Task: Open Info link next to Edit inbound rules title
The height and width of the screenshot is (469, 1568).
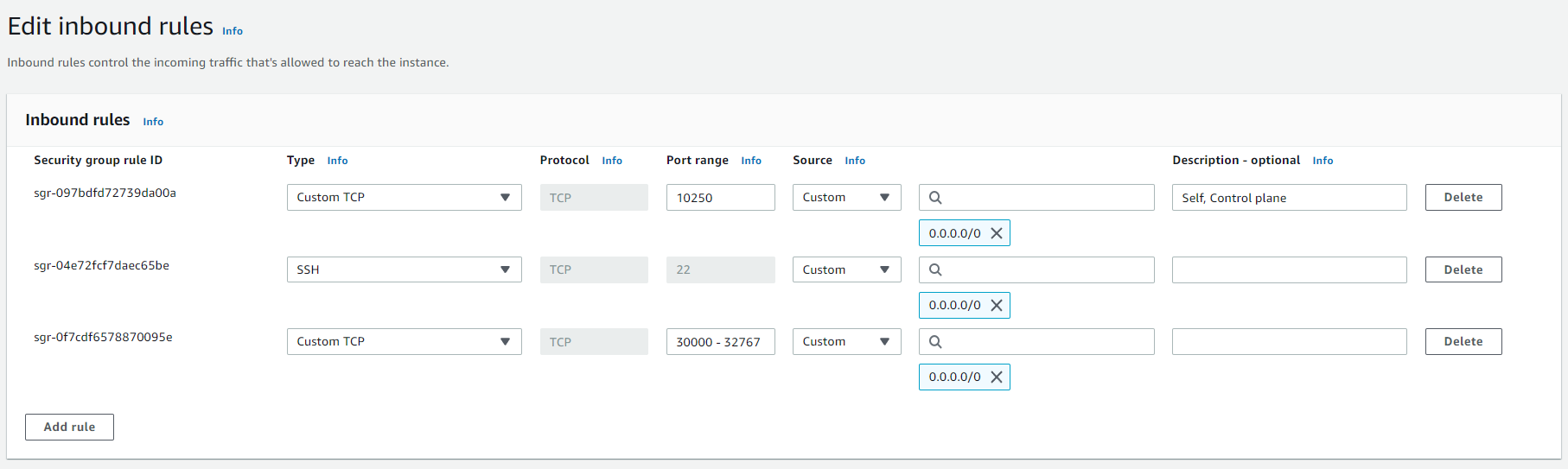Action: click(x=233, y=31)
